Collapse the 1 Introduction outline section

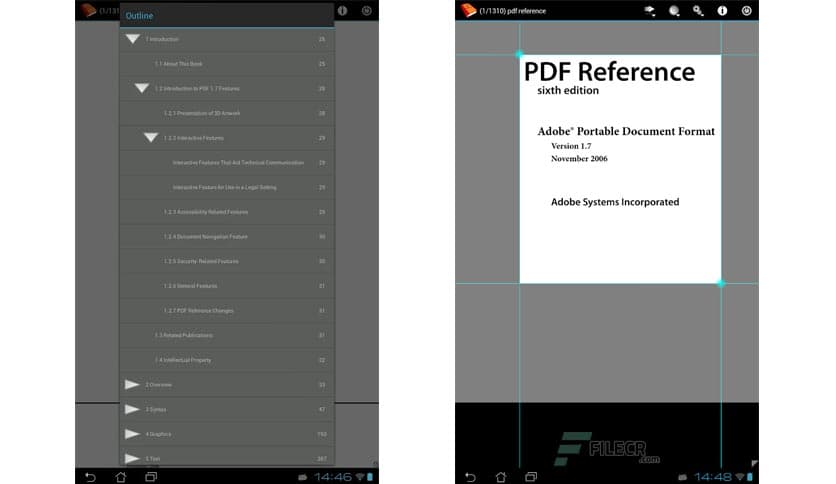pos(132,39)
